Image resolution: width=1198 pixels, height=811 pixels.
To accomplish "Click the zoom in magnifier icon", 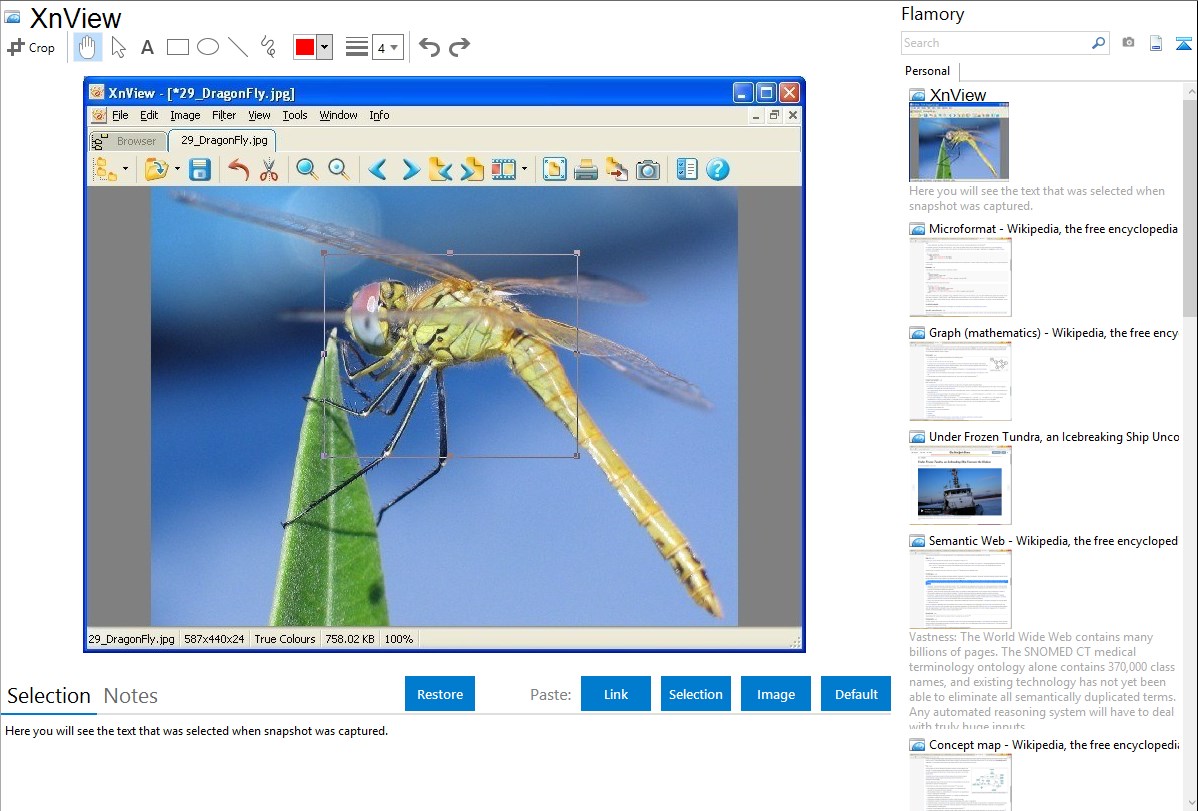I will click(x=307, y=169).
